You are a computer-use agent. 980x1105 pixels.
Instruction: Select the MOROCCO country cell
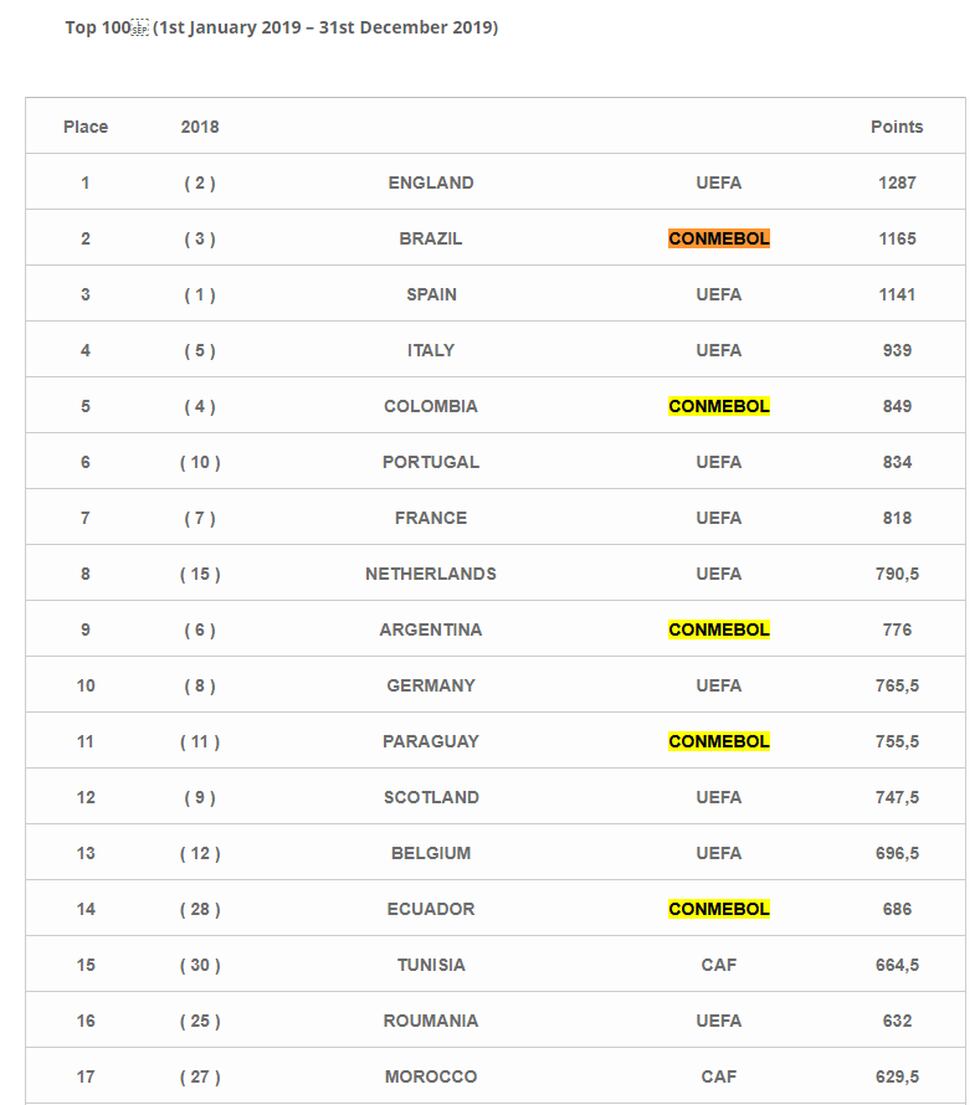pos(431,1077)
